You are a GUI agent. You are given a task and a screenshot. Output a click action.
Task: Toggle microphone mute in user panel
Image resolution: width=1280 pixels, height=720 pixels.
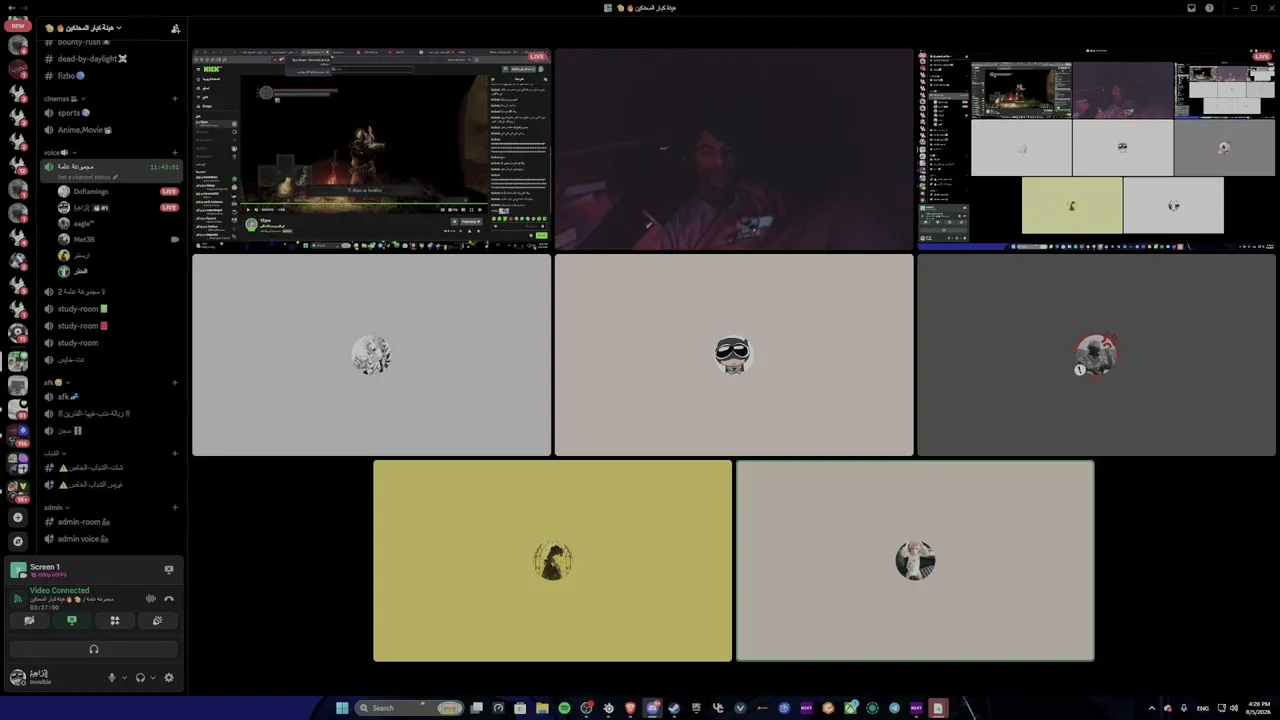pos(112,677)
